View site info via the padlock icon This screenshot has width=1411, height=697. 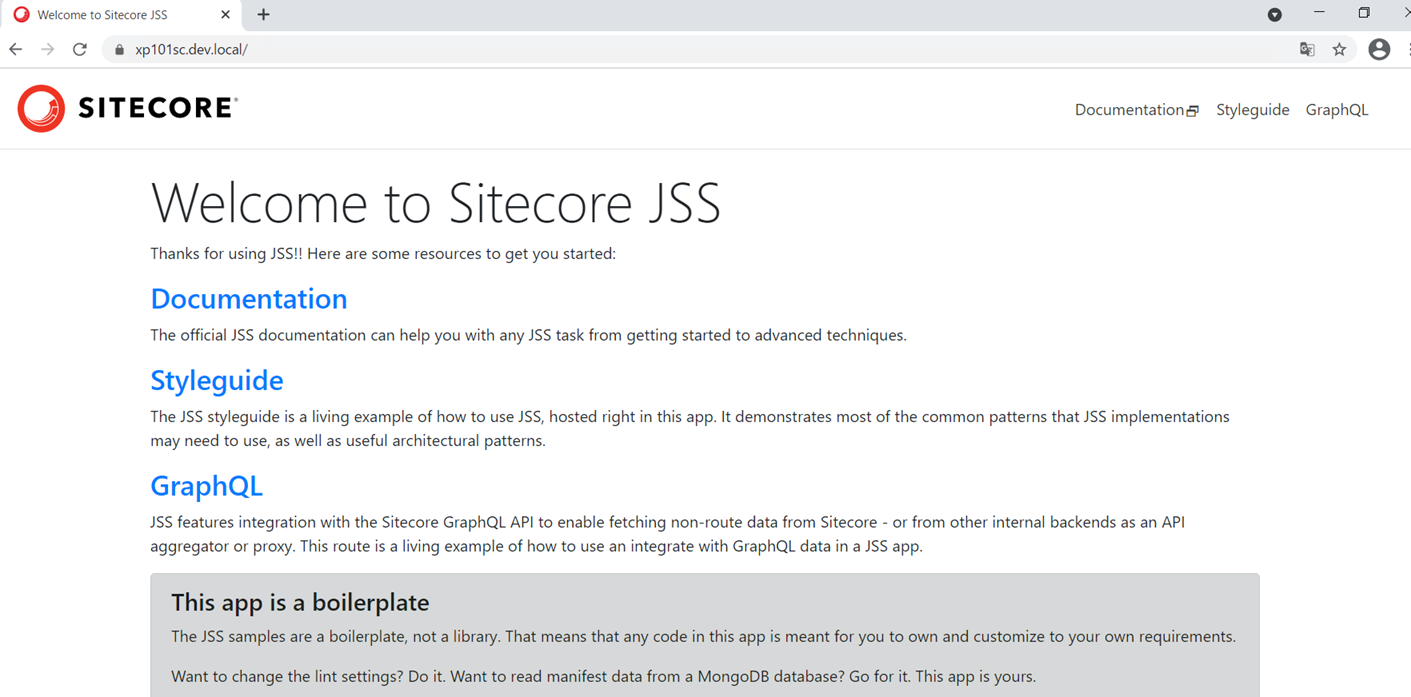(x=119, y=49)
